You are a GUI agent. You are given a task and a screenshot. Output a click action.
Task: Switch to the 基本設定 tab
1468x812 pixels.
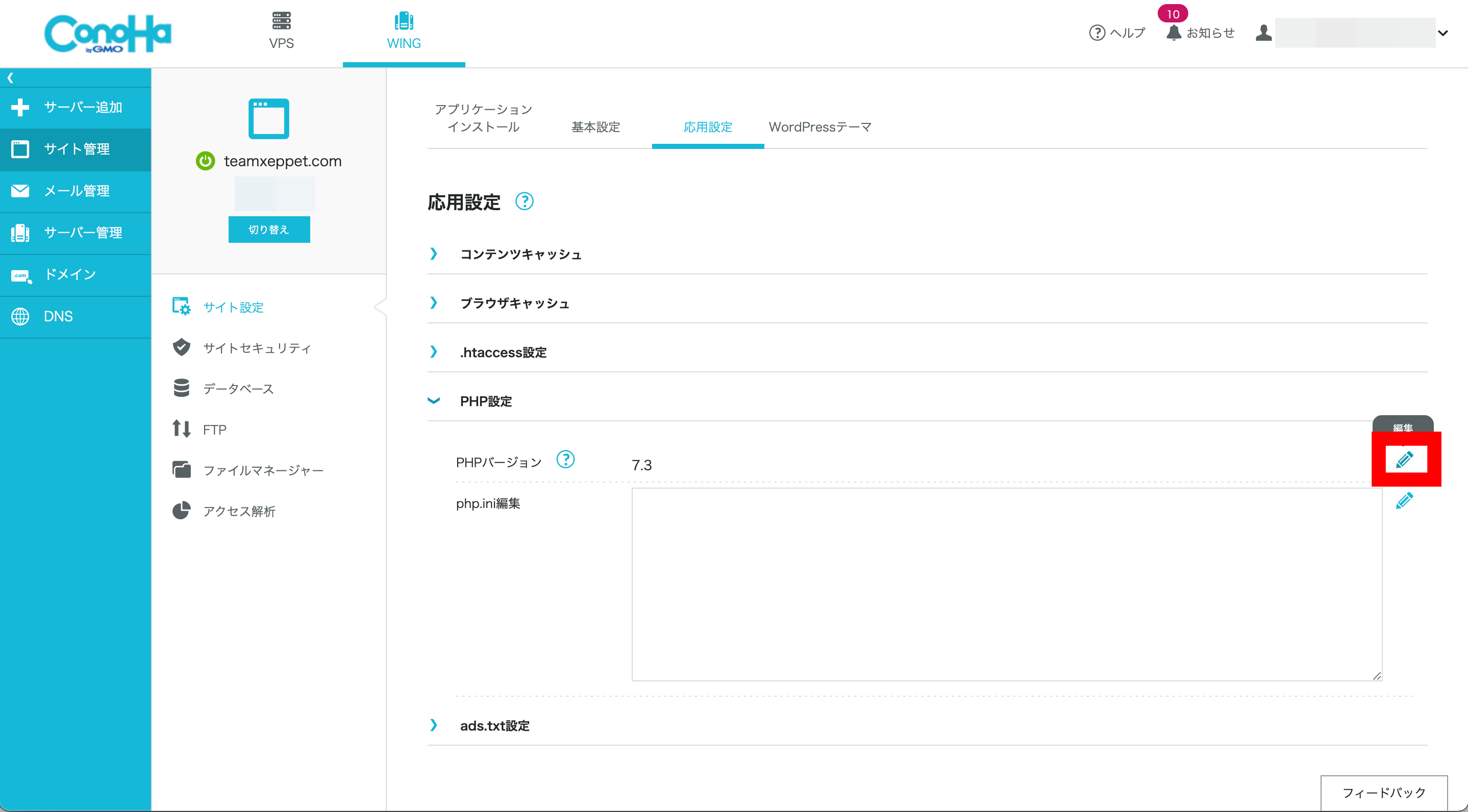595,127
